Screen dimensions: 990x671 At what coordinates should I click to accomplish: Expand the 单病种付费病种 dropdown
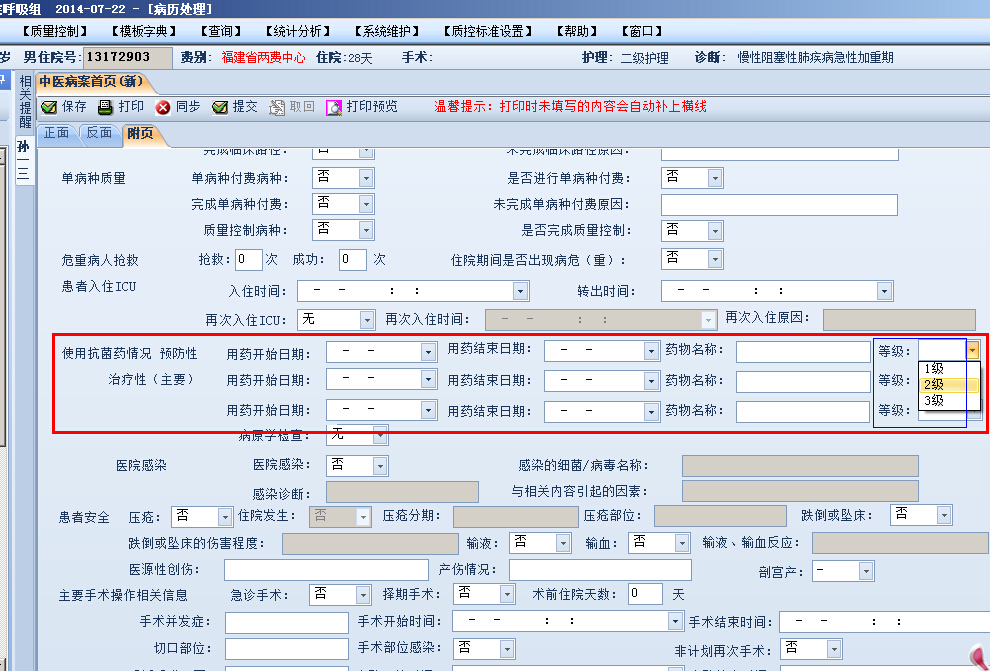(x=366, y=179)
